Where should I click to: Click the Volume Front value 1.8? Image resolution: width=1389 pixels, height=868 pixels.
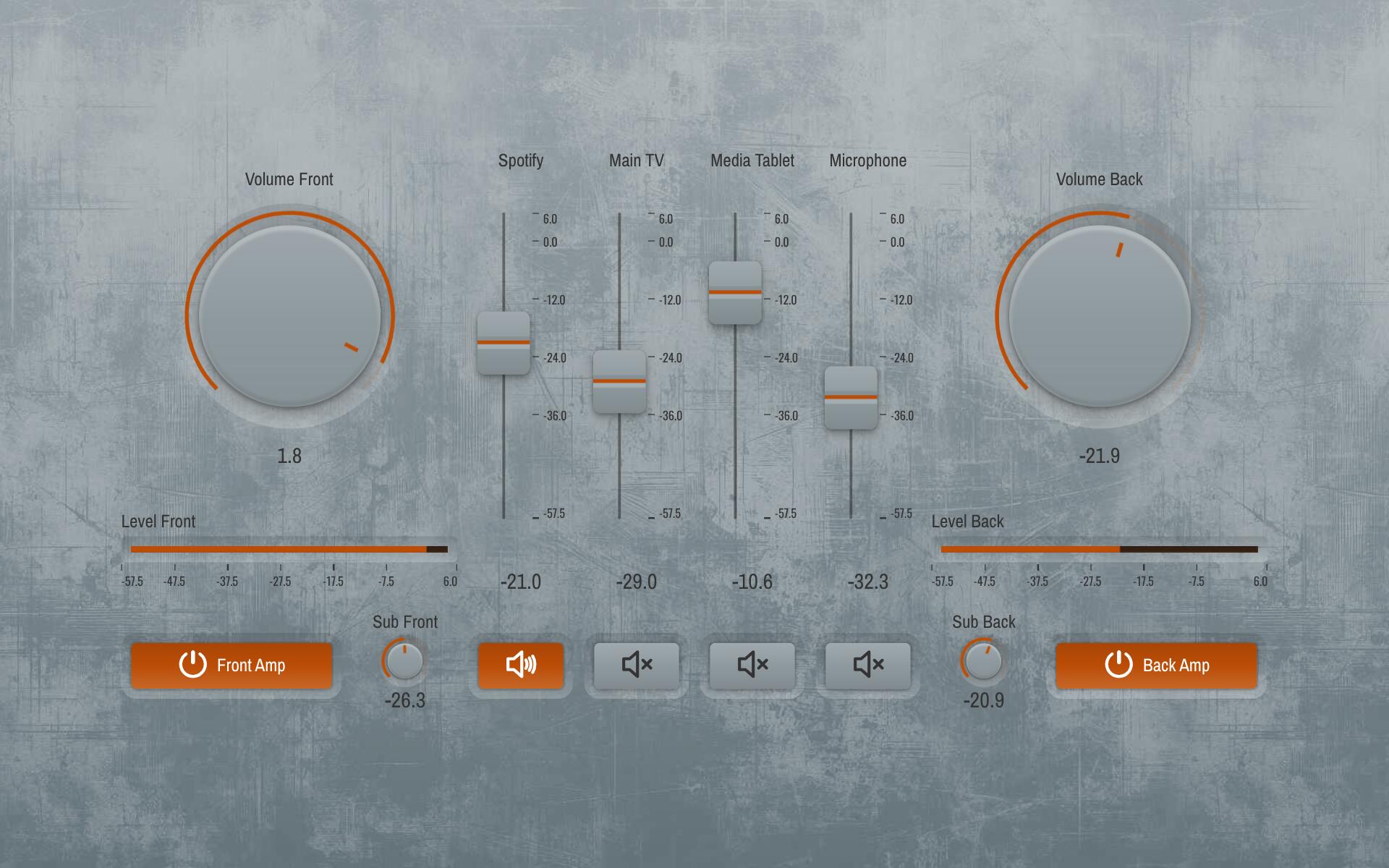coord(289,456)
